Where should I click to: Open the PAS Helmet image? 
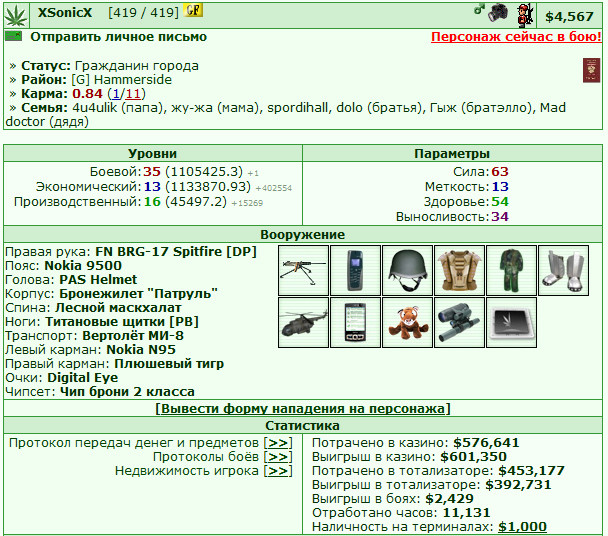407,270
